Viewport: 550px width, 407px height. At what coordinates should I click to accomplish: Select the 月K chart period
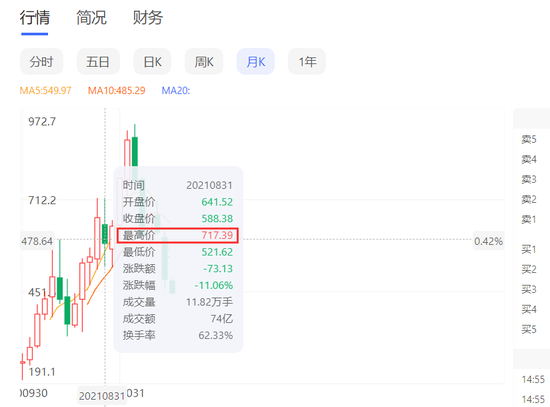coord(256,62)
